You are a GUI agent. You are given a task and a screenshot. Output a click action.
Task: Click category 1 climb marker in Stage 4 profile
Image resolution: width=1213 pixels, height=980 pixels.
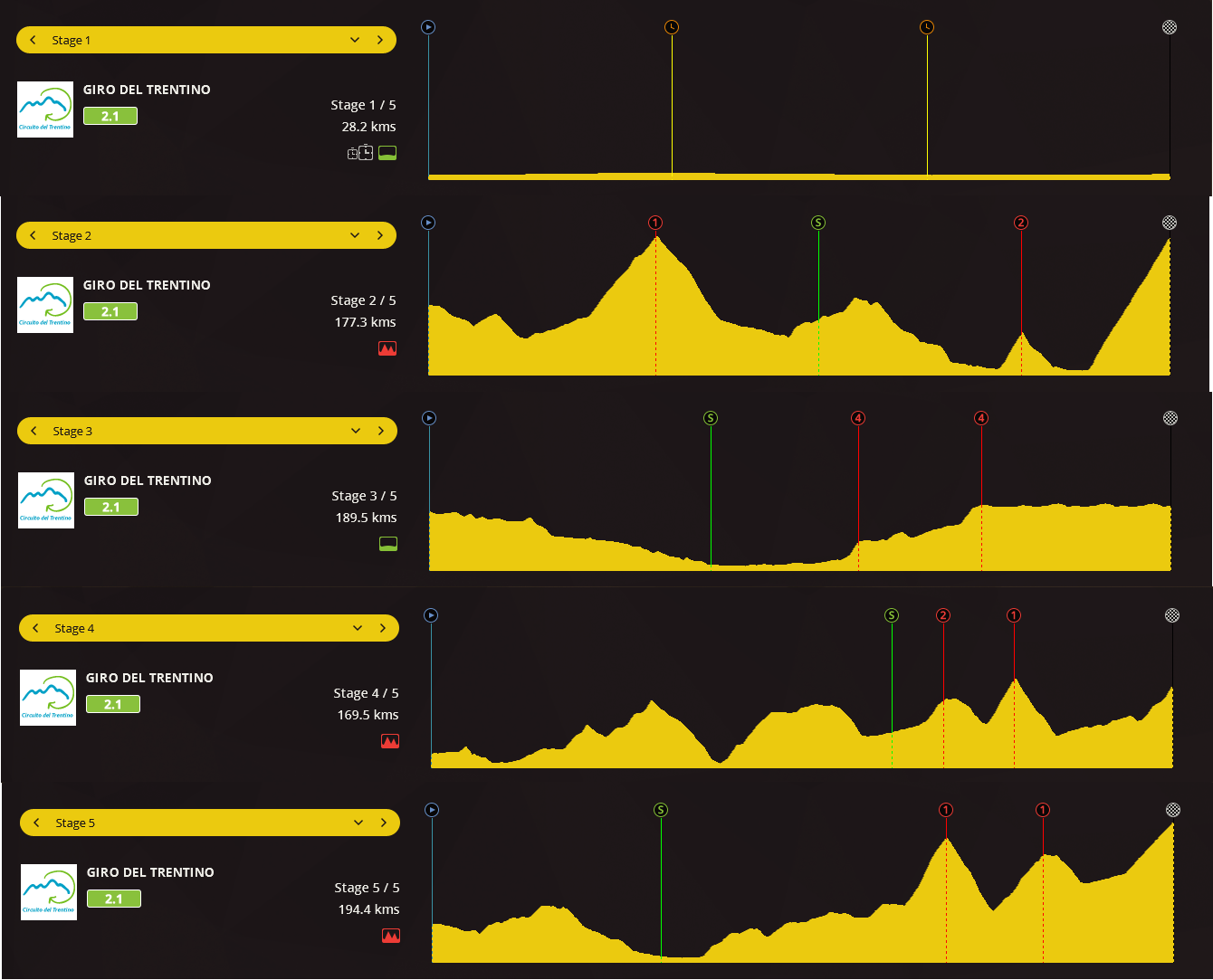click(1014, 615)
